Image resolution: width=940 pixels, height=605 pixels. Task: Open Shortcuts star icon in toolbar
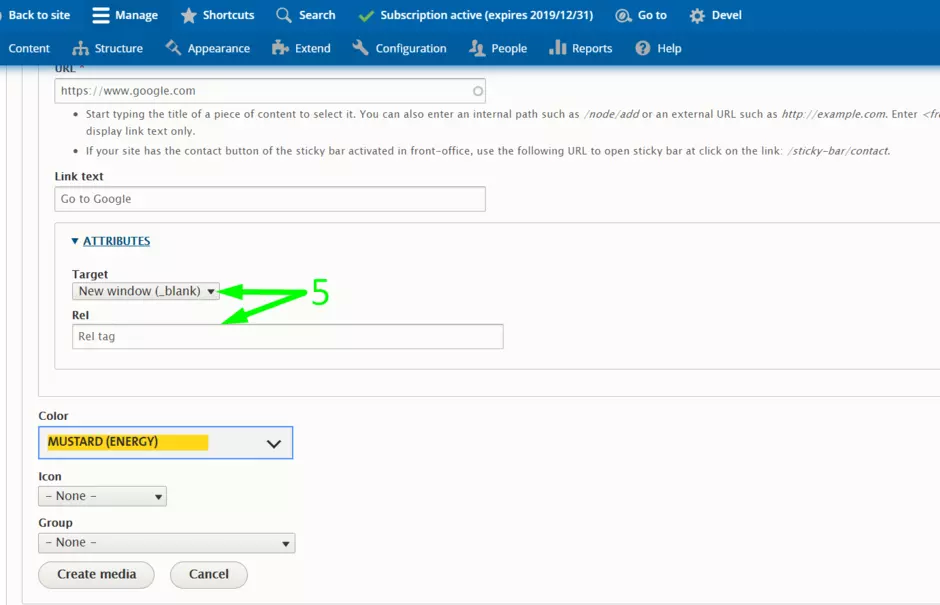pos(188,15)
